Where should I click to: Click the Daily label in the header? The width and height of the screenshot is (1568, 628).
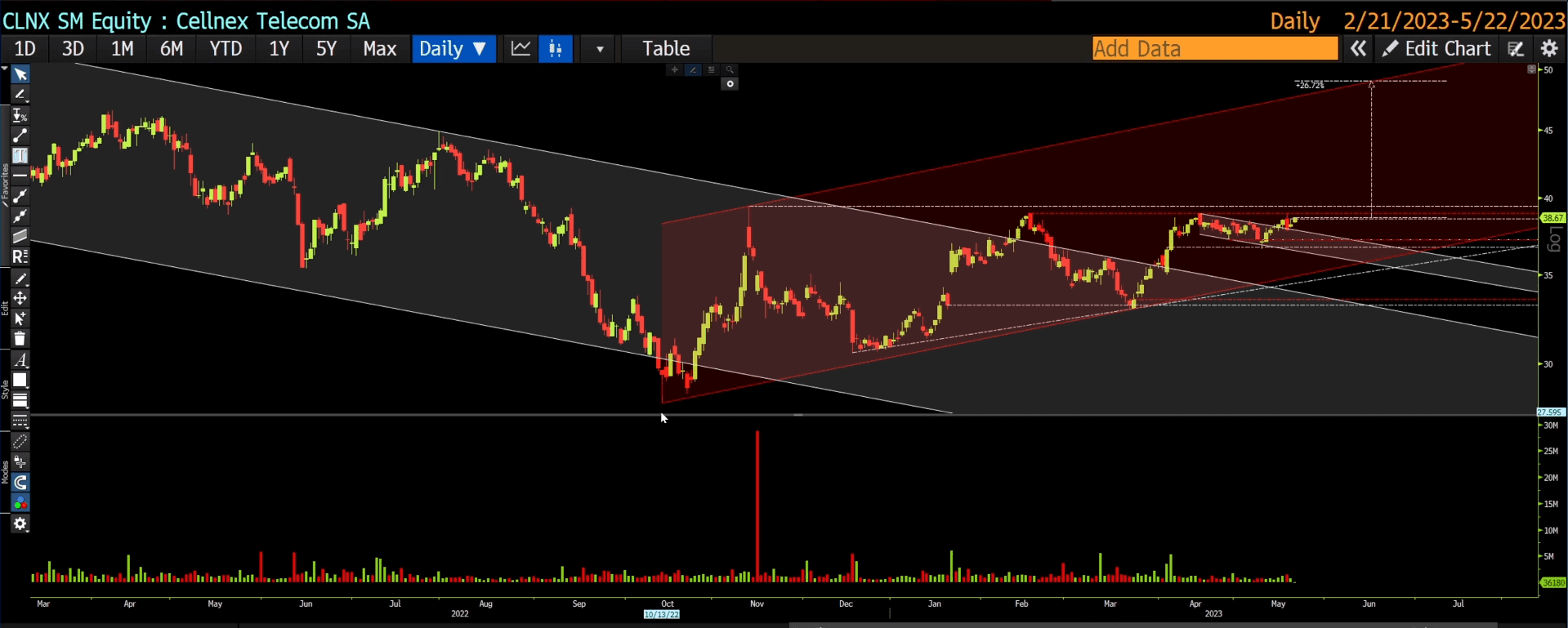pyautogui.click(x=1295, y=21)
